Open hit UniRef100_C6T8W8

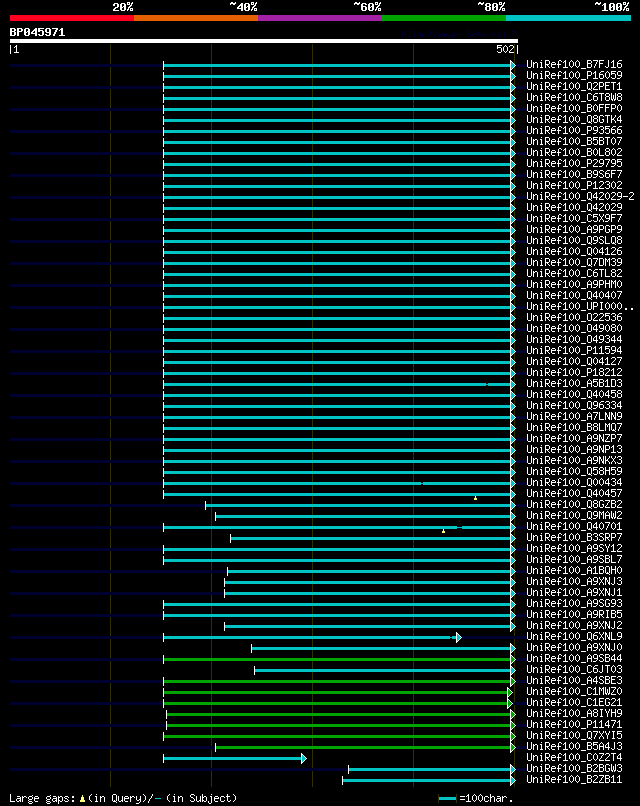[x=574, y=98]
